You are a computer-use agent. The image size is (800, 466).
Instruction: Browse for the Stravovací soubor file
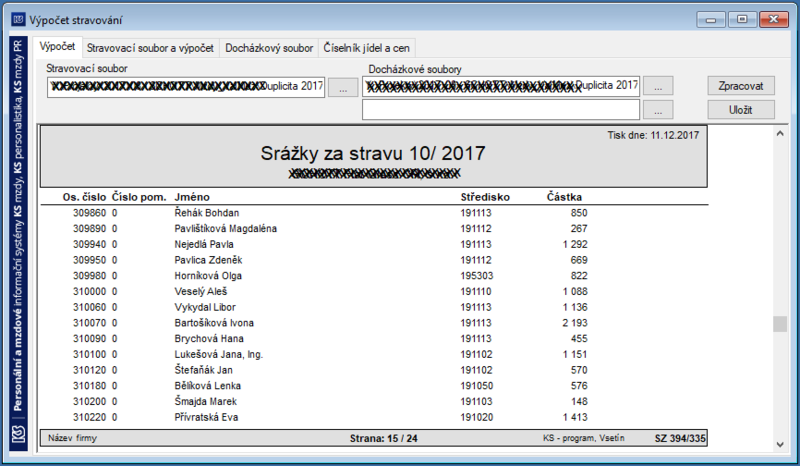click(343, 87)
